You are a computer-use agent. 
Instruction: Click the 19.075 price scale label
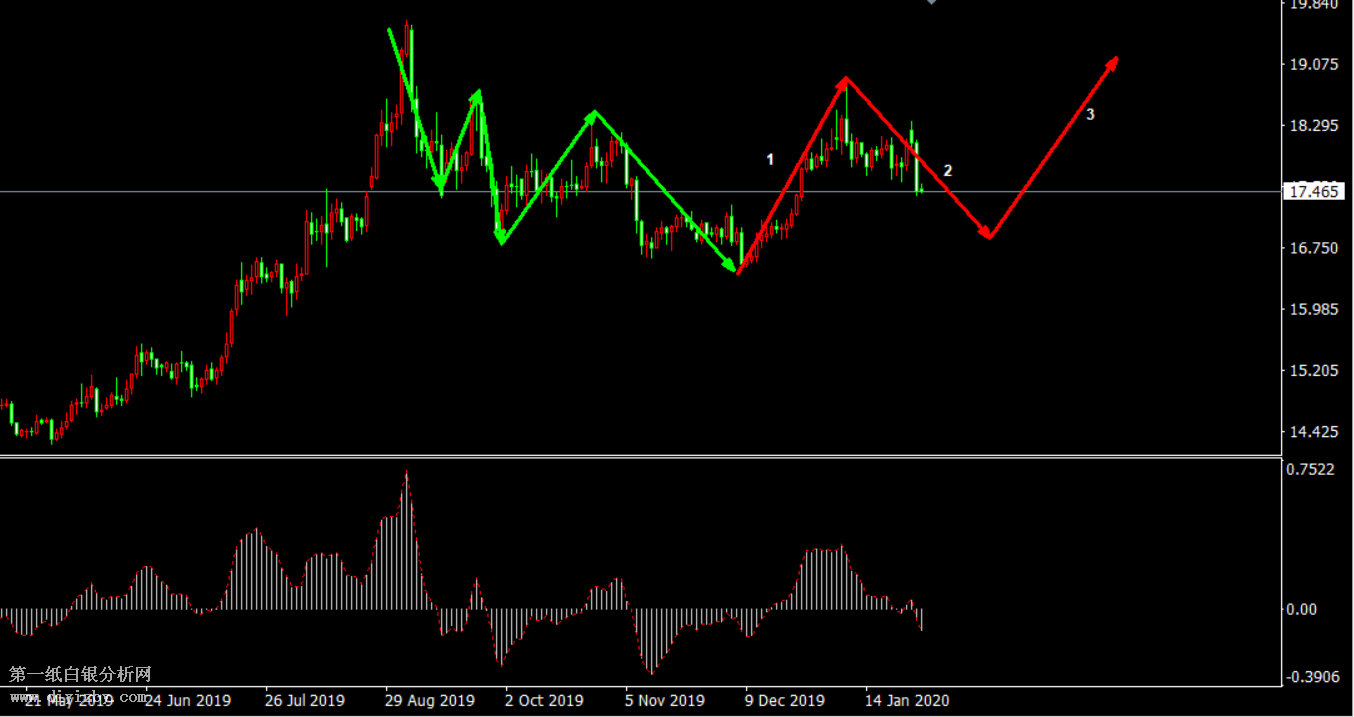1314,65
